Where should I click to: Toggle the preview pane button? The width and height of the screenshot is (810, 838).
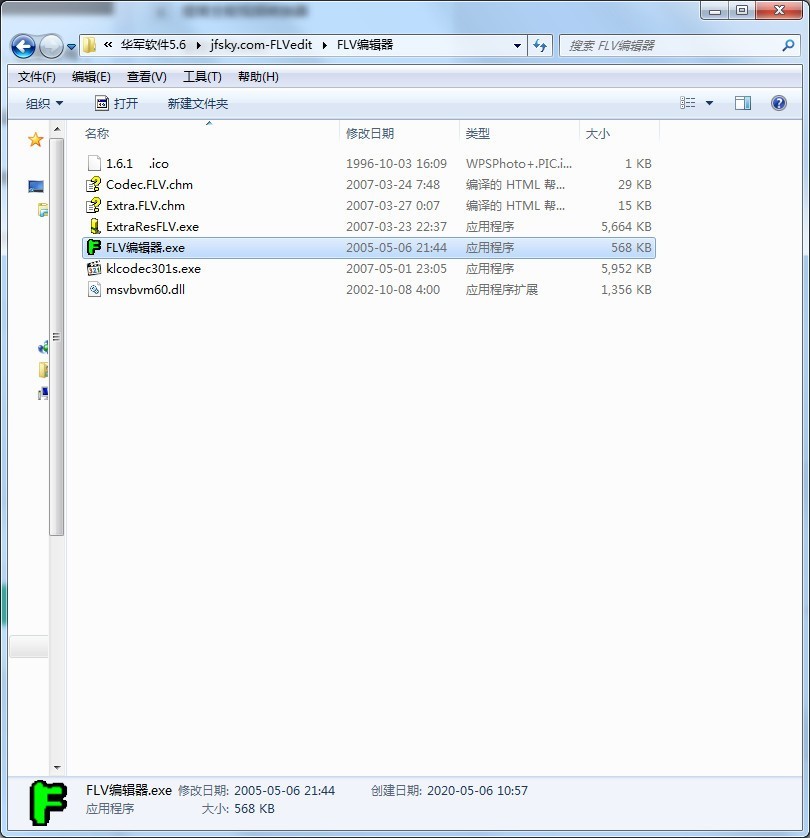(743, 103)
